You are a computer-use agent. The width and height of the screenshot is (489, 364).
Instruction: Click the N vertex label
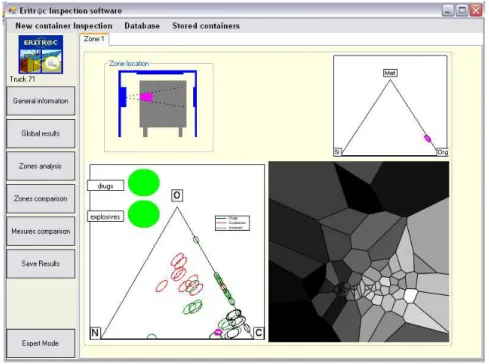(x=95, y=333)
